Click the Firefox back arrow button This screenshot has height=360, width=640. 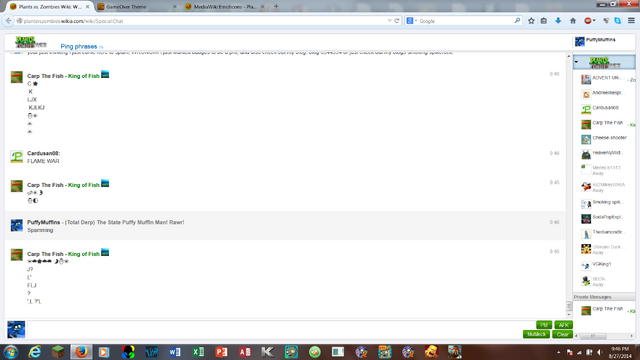click(9, 20)
